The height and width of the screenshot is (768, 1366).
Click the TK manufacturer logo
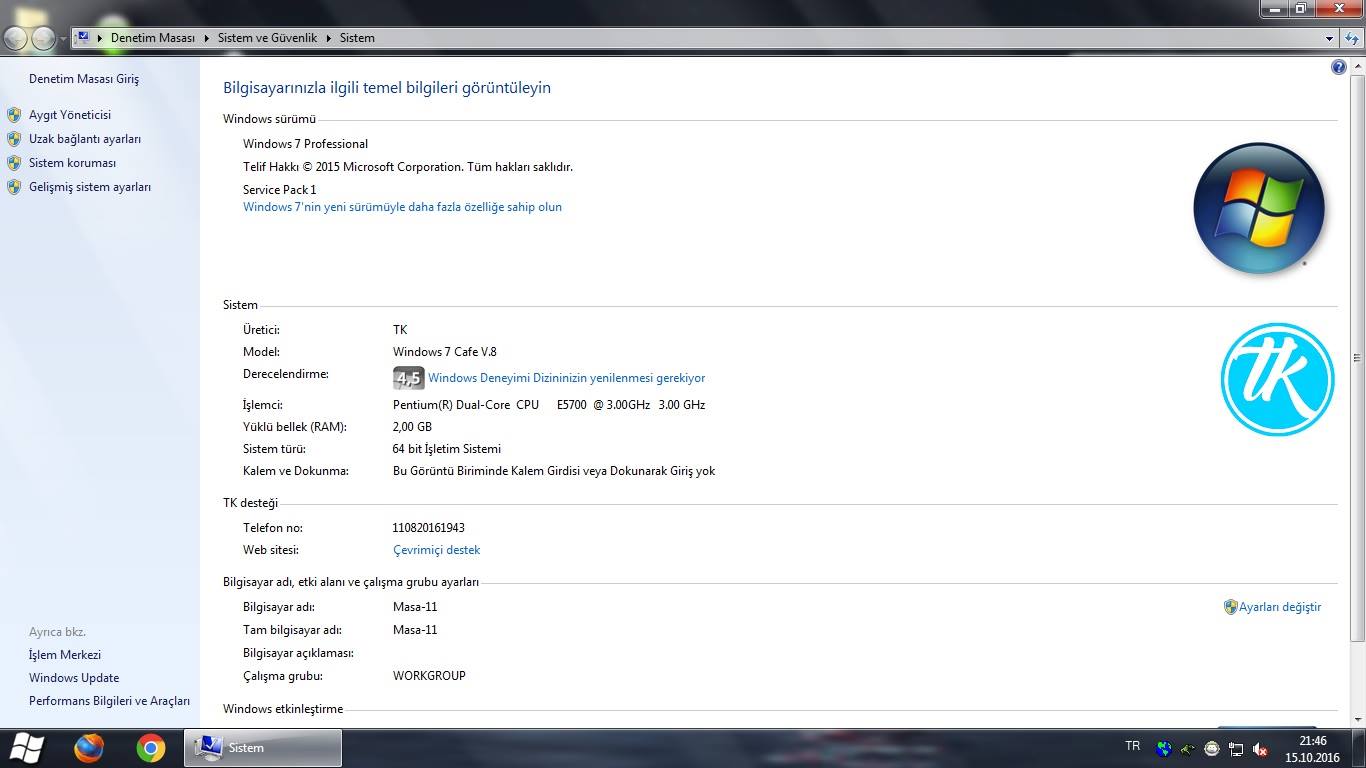[1277, 379]
